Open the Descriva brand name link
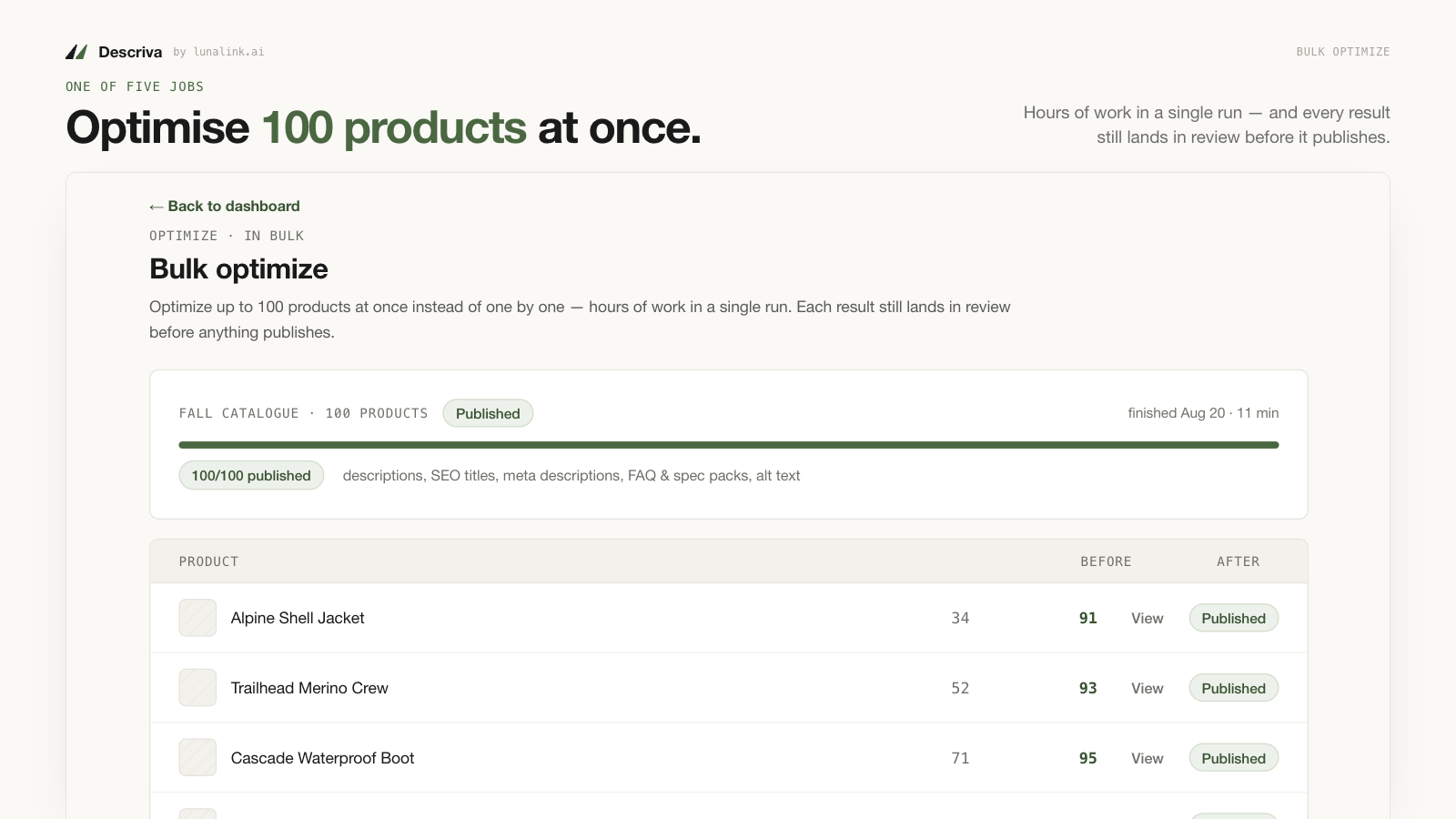The width and height of the screenshot is (1456, 819). tap(130, 52)
